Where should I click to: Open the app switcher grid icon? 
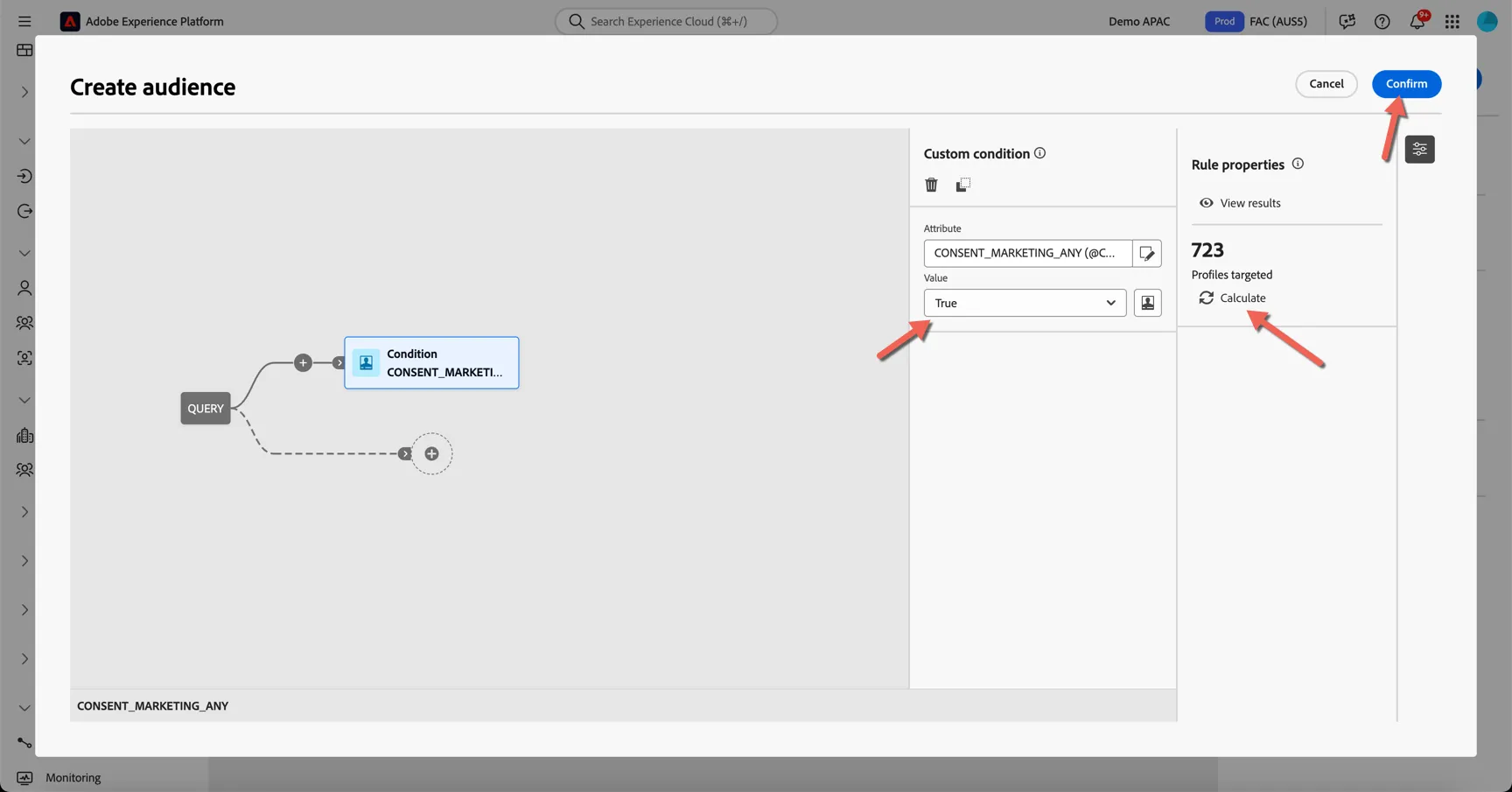point(1452,21)
